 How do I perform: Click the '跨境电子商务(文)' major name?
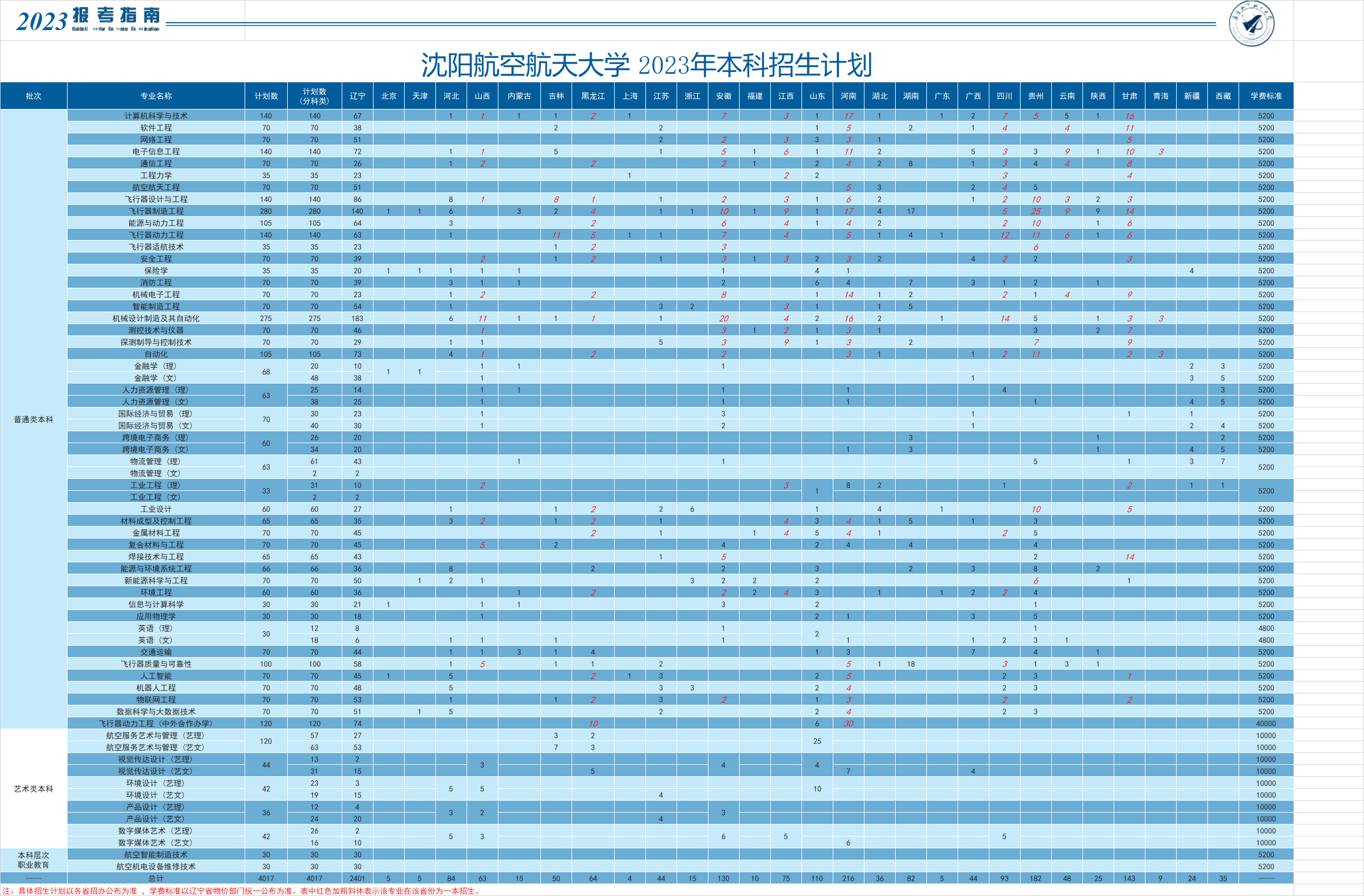(x=156, y=450)
